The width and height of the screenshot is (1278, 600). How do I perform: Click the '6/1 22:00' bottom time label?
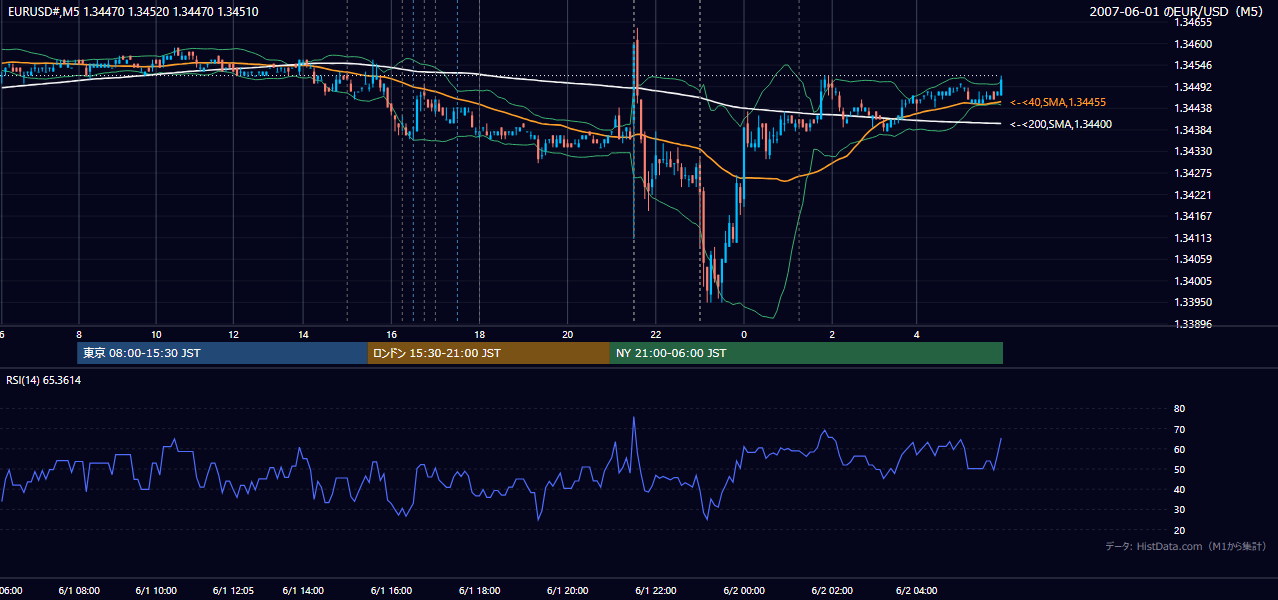655,591
